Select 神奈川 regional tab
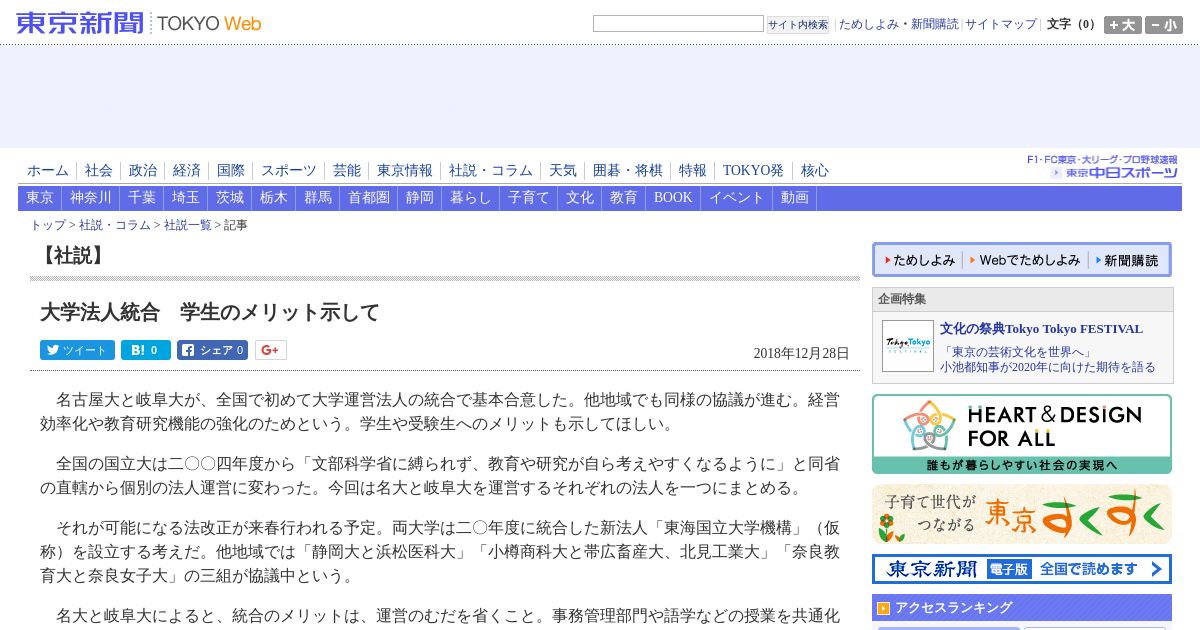Image resolution: width=1200 pixels, height=630 pixels. 91,198
